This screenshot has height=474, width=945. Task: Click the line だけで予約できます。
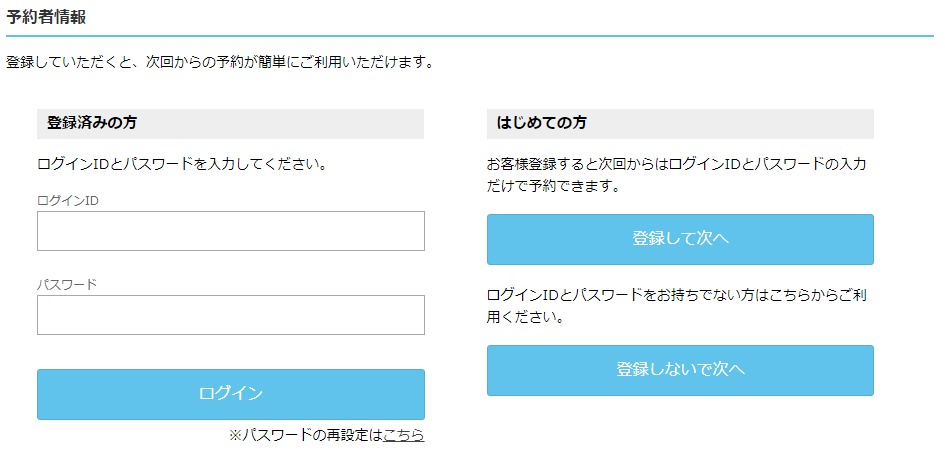tap(554, 186)
